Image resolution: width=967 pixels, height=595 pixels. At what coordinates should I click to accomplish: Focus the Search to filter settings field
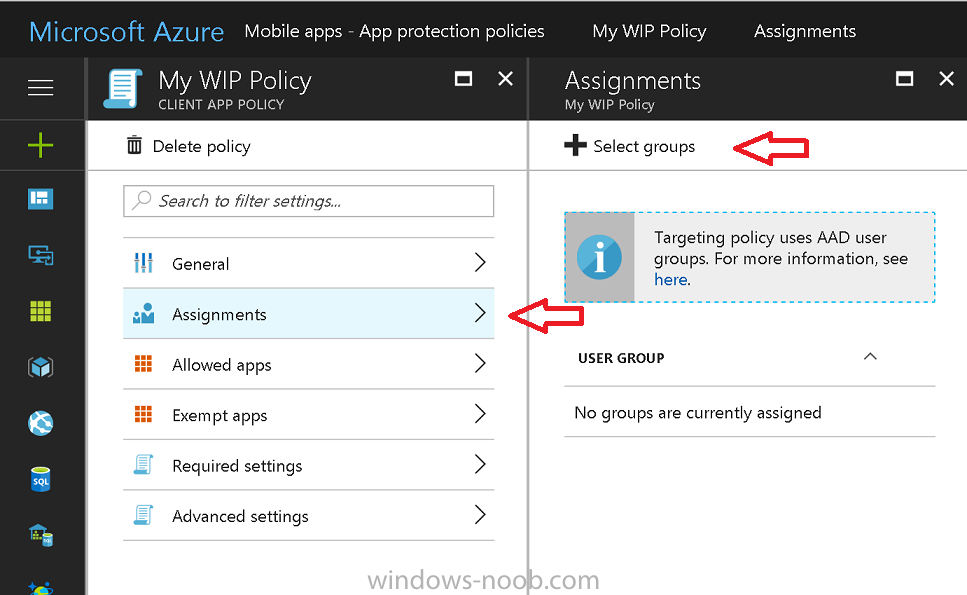(x=308, y=201)
